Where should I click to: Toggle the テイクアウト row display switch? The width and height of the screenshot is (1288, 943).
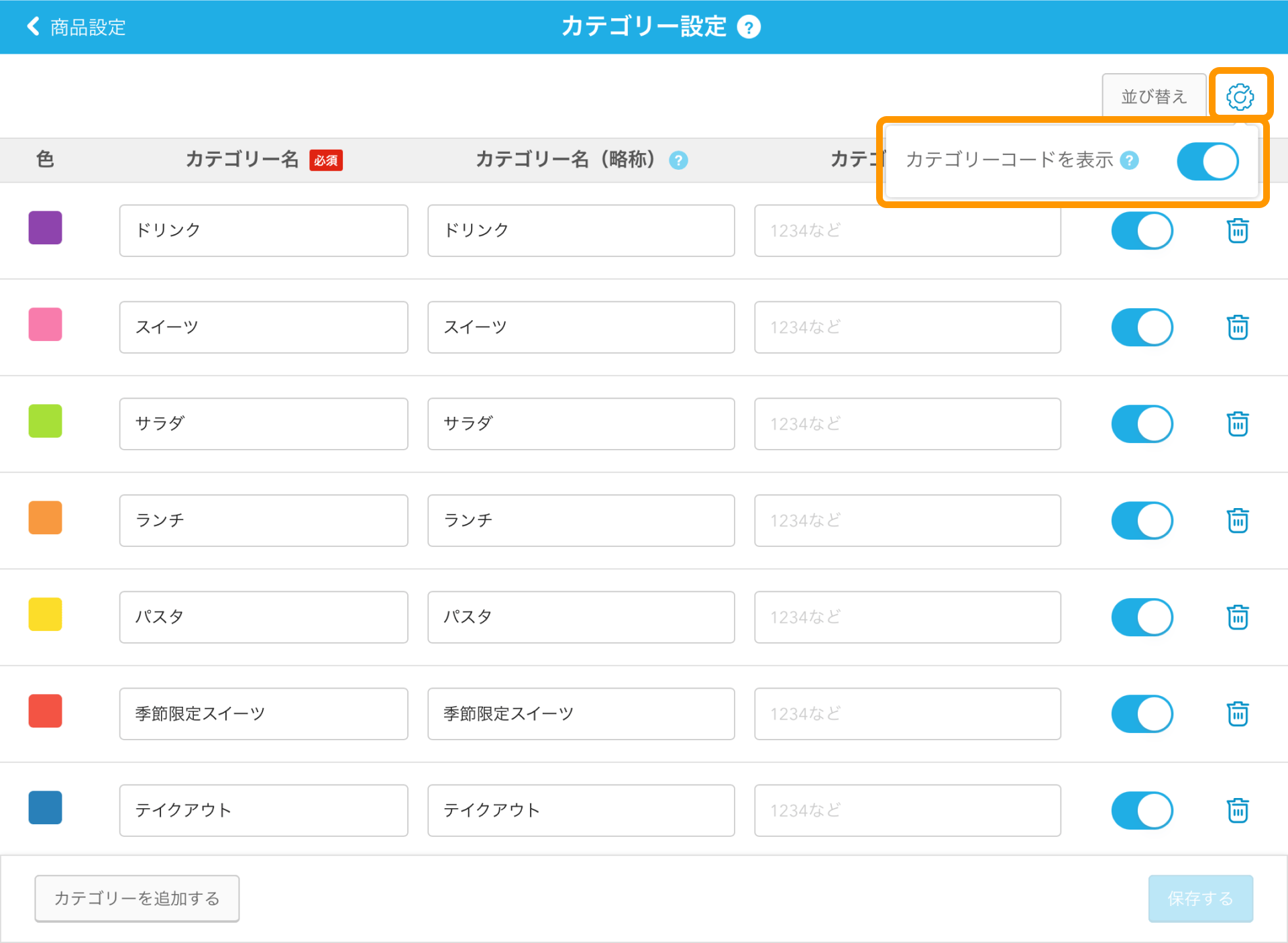coord(1142,811)
